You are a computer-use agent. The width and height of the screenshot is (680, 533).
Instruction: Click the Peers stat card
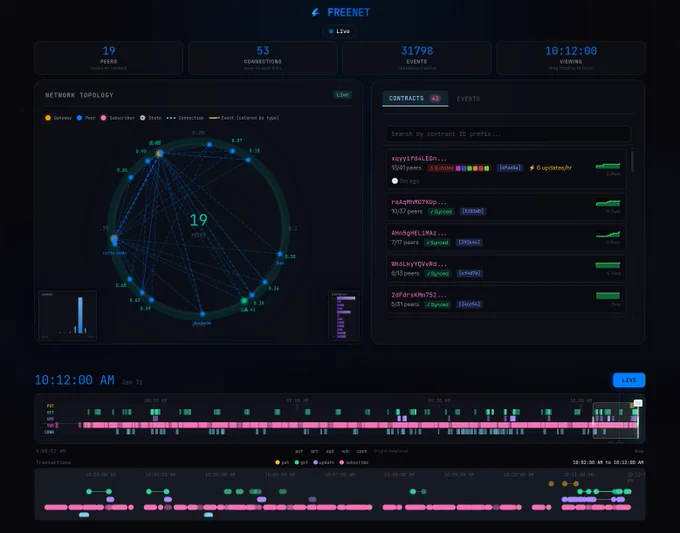point(108,58)
